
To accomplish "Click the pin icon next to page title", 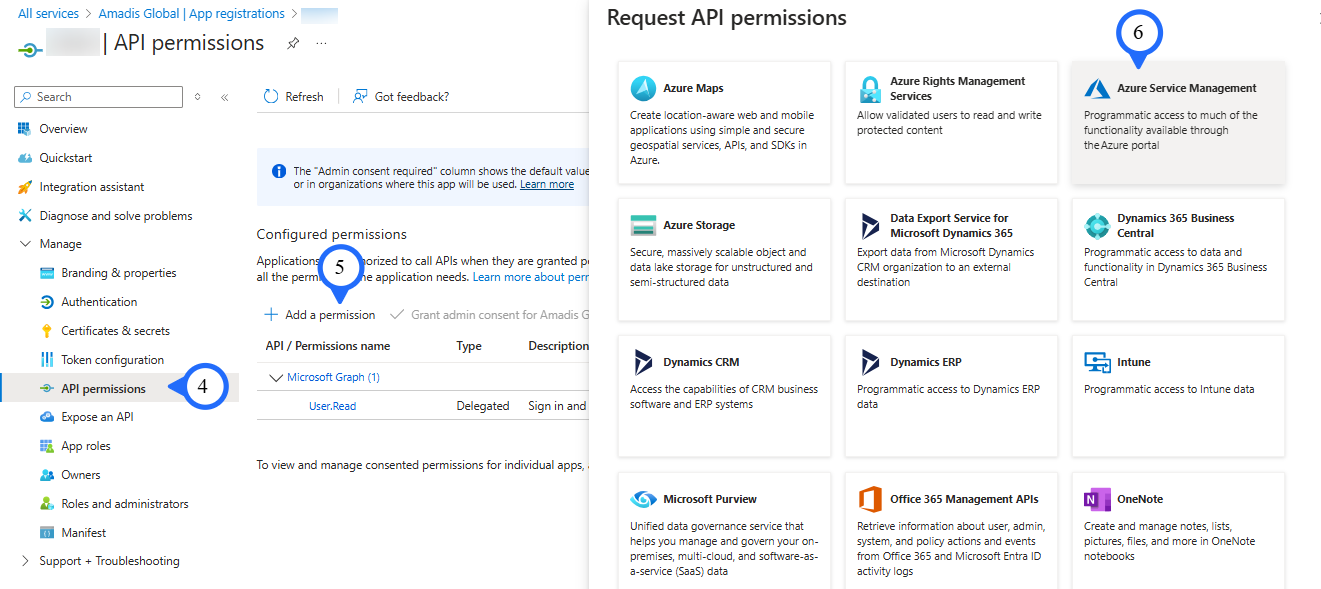I will (x=293, y=43).
